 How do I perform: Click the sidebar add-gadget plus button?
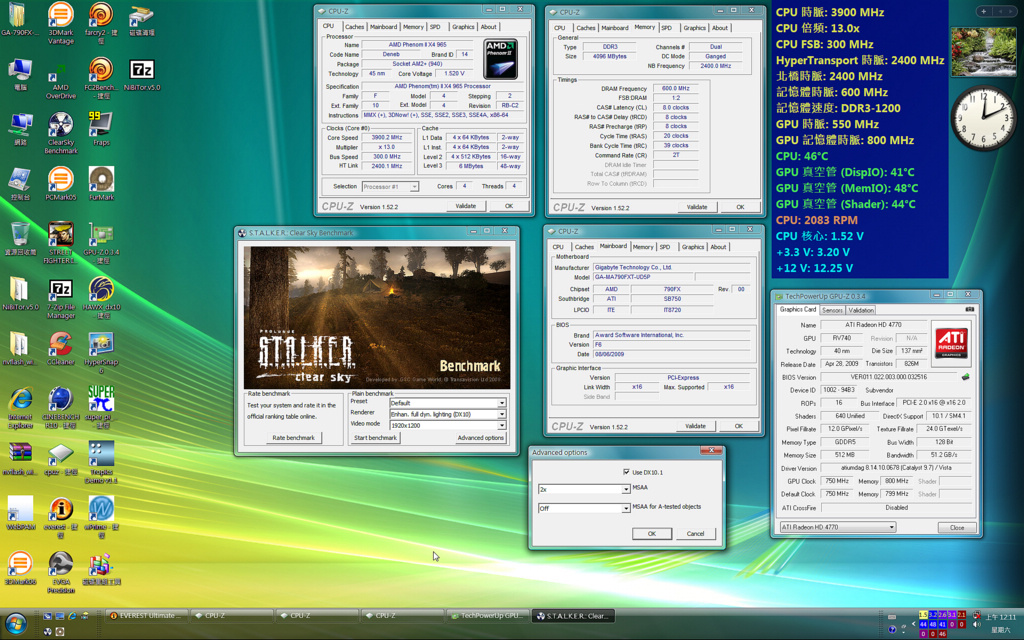pos(984,11)
